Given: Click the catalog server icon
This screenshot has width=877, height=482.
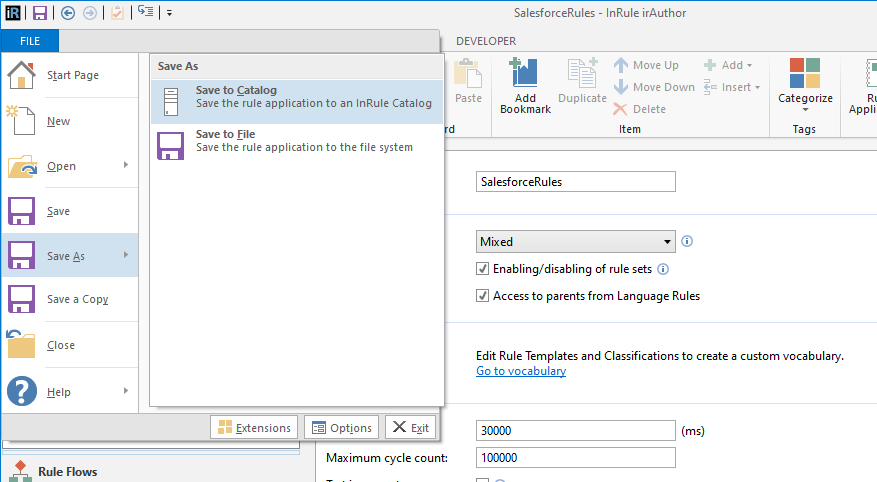Looking at the screenshot, I should [171, 102].
